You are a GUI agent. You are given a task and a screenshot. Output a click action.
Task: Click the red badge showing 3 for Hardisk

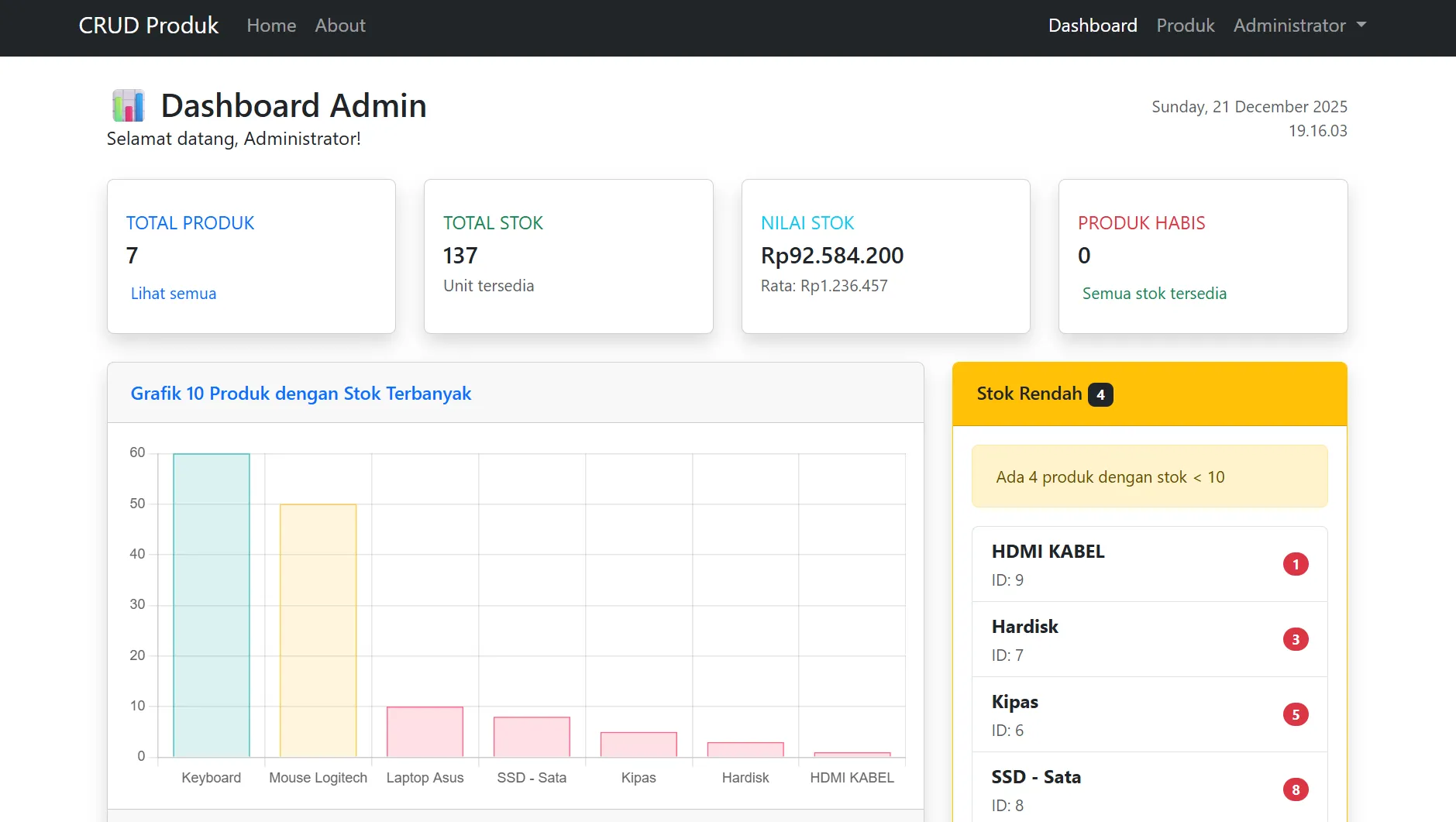coord(1296,639)
